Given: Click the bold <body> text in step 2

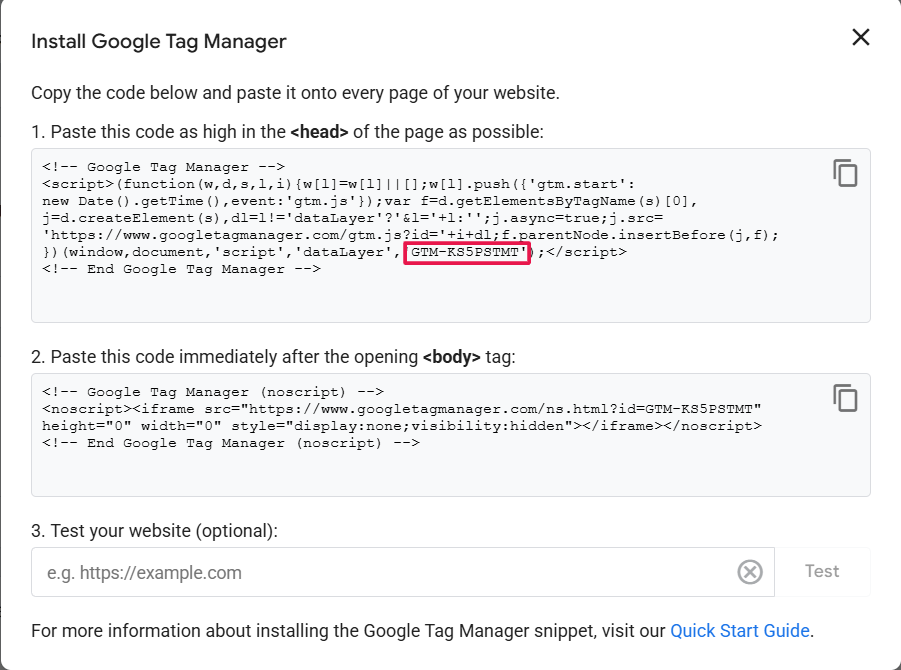Looking at the screenshot, I should pos(451,357).
